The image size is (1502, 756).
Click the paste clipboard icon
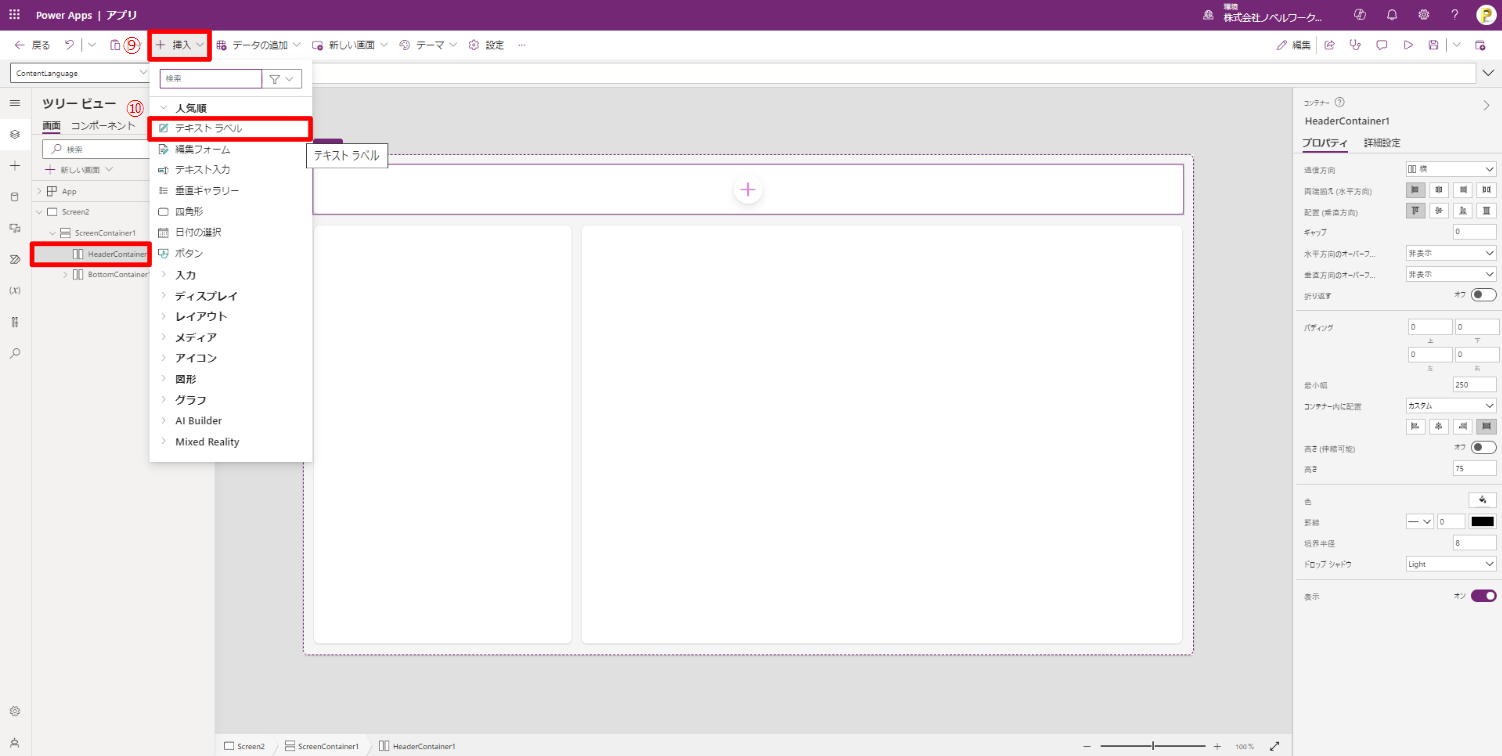pos(115,45)
